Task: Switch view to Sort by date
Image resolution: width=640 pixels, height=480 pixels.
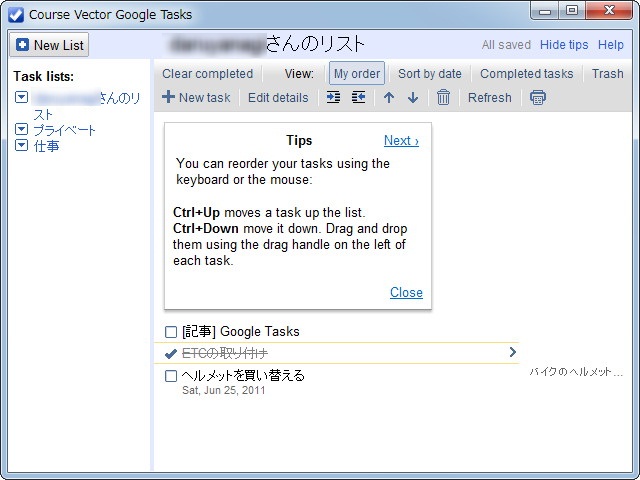Action: click(x=430, y=73)
